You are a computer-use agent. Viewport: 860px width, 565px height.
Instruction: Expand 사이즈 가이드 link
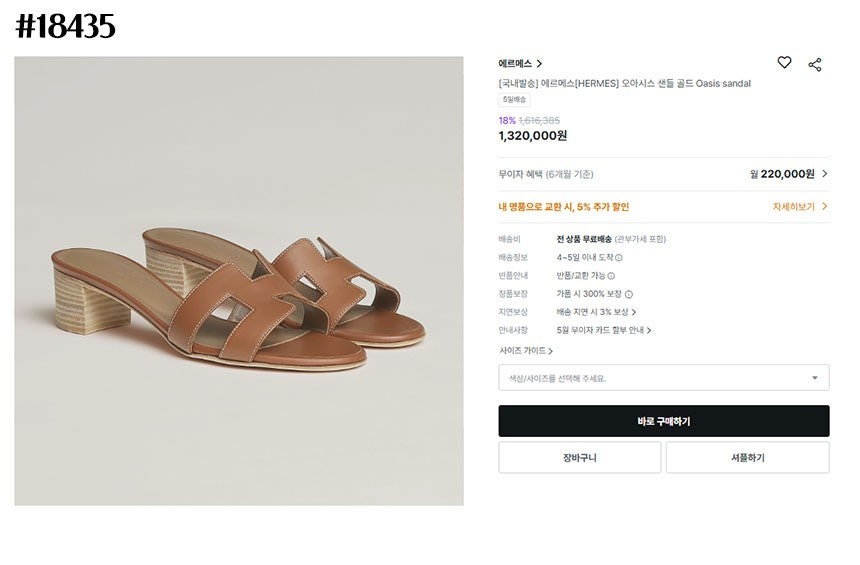point(525,351)
